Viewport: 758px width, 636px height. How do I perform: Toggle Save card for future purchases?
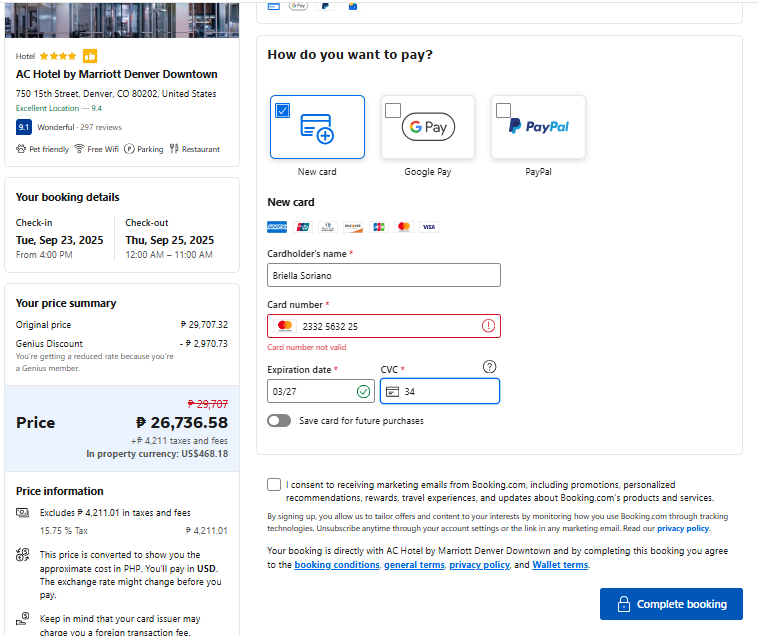point(279,421)
